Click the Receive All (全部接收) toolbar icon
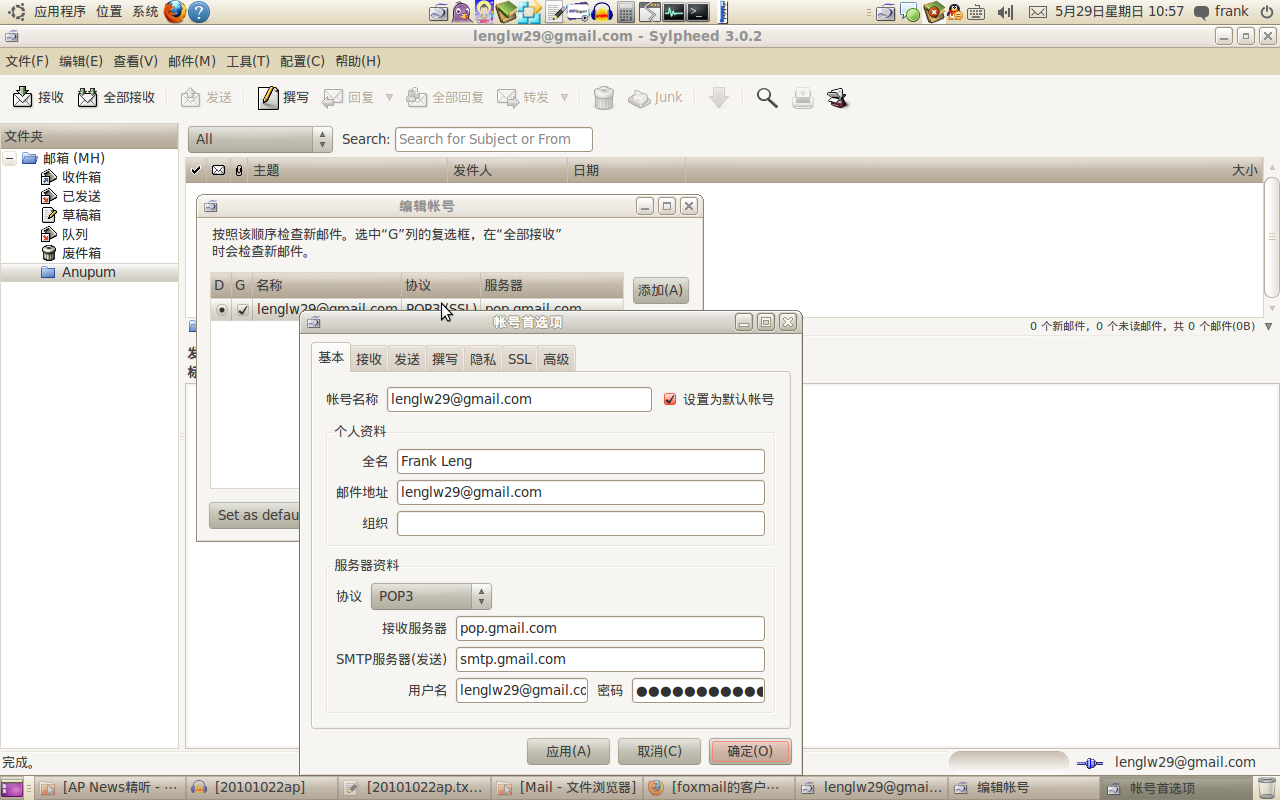 pyautogui.click(x=88, y=98)
